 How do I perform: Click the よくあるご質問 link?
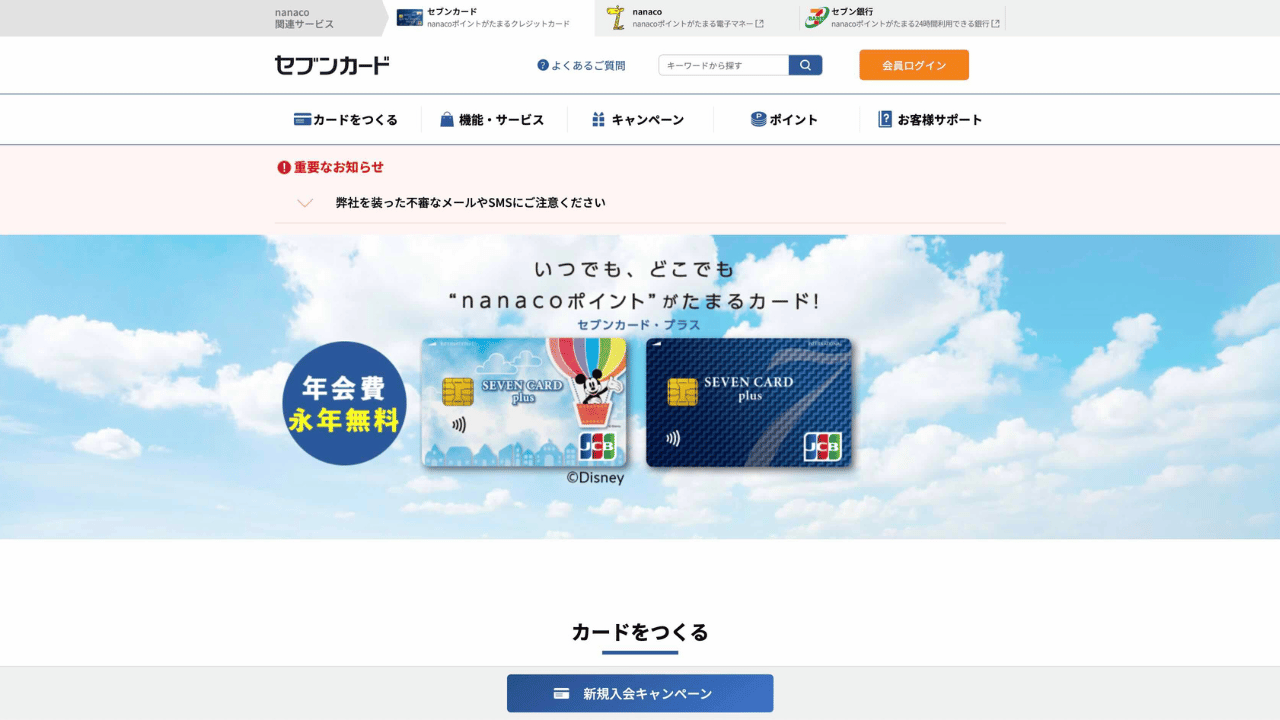(x=581, y=65)
